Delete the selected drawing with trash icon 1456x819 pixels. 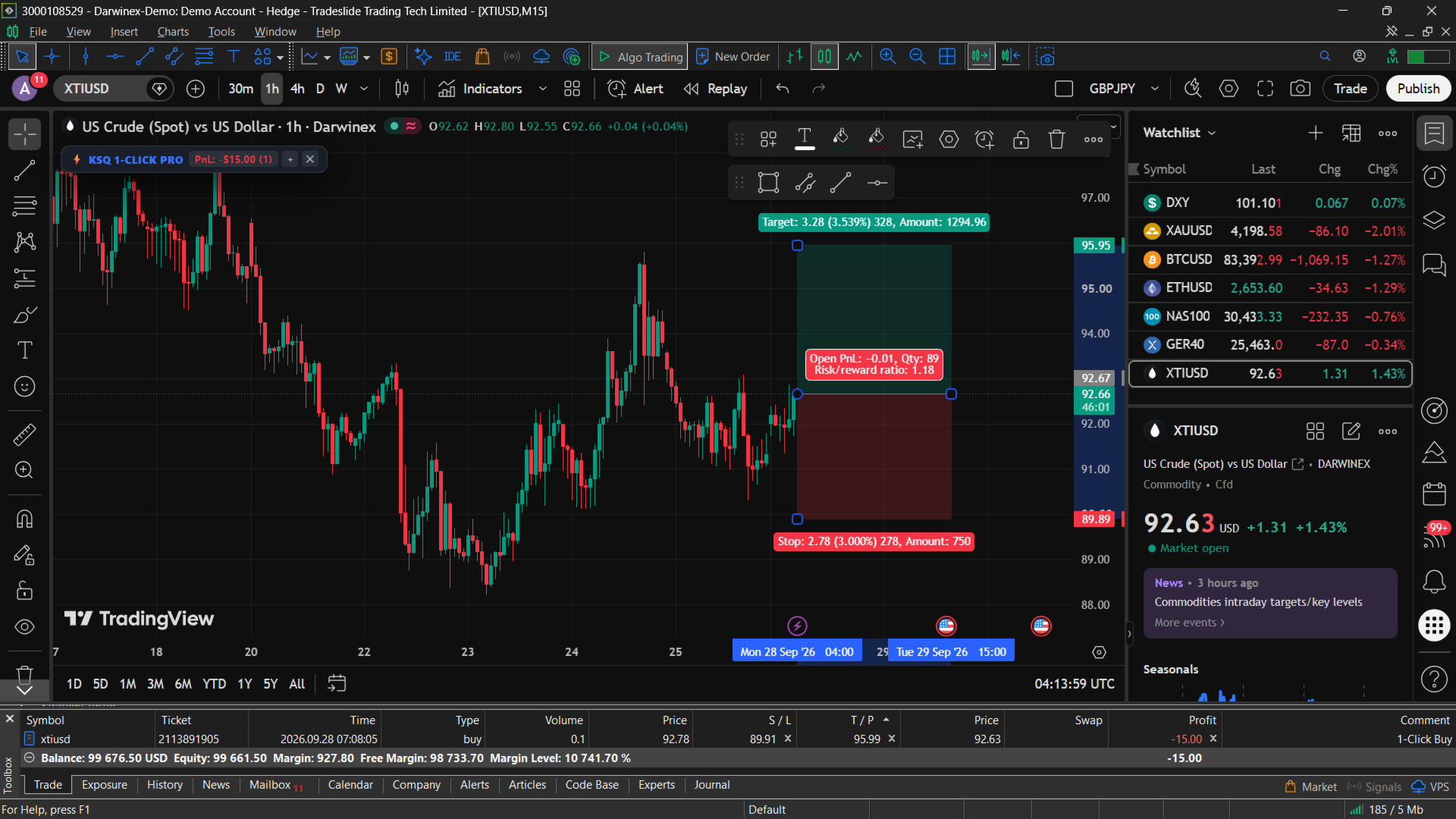[x=1056, y=139]
